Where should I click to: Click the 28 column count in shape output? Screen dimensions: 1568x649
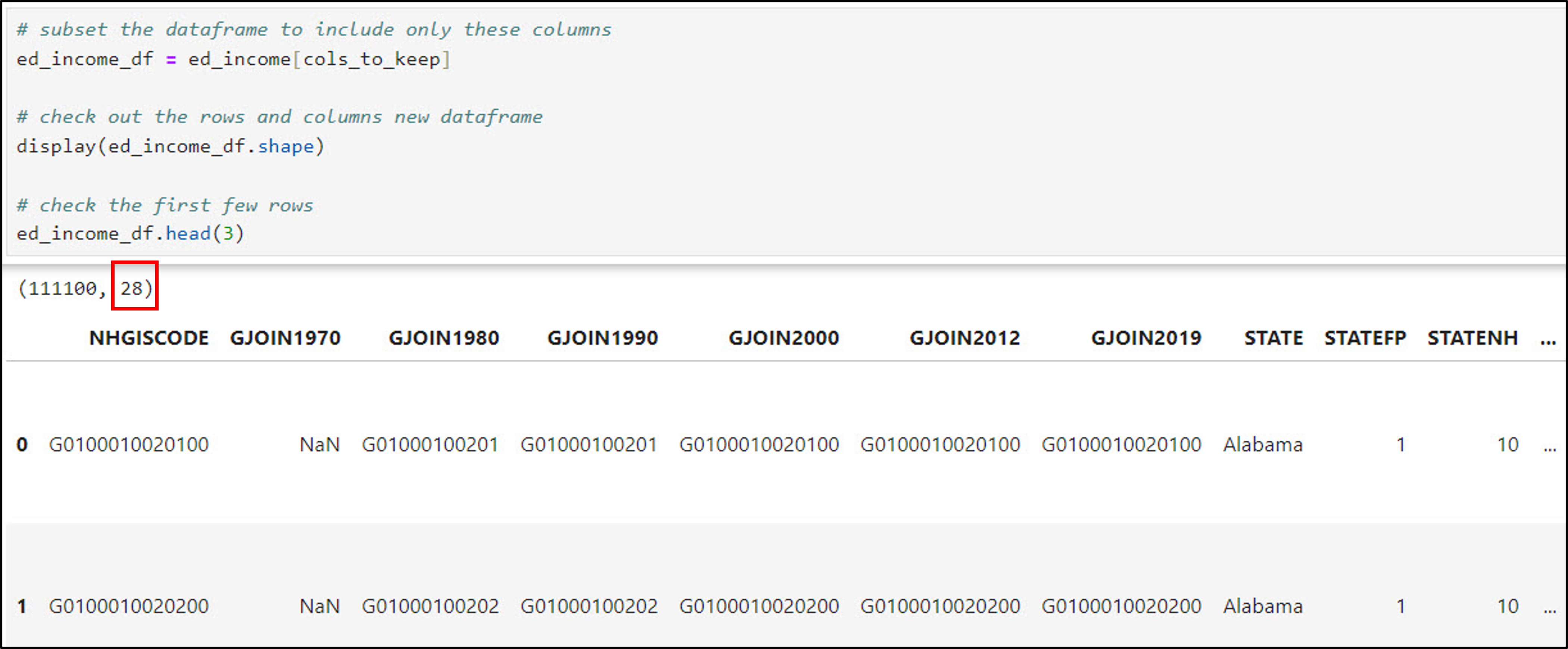tap(131, 288)
